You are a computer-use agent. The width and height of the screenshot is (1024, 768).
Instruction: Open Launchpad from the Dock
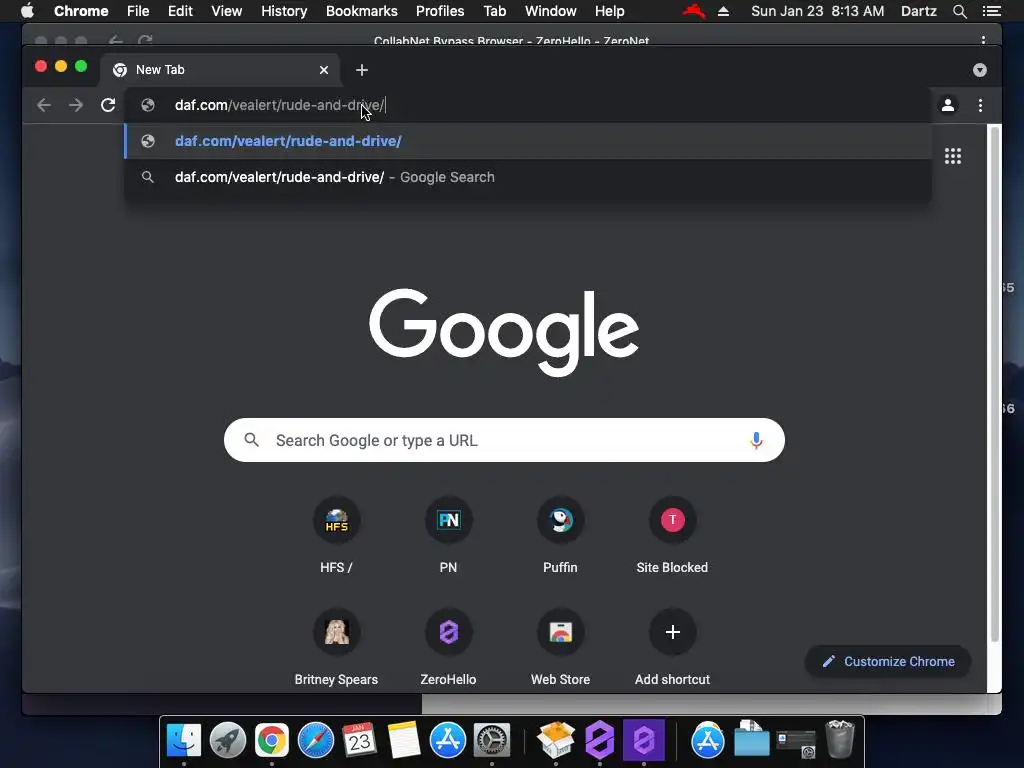point(228,740)
